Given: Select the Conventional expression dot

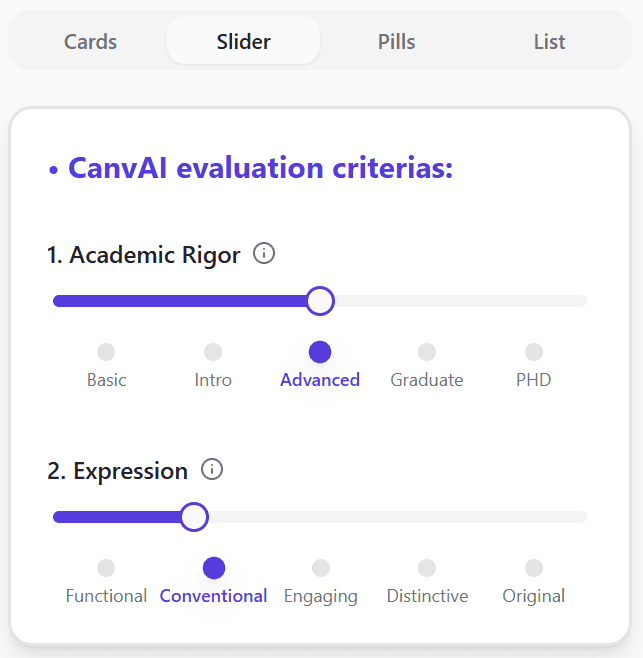Looking at the screenshot, I should 213,568.
